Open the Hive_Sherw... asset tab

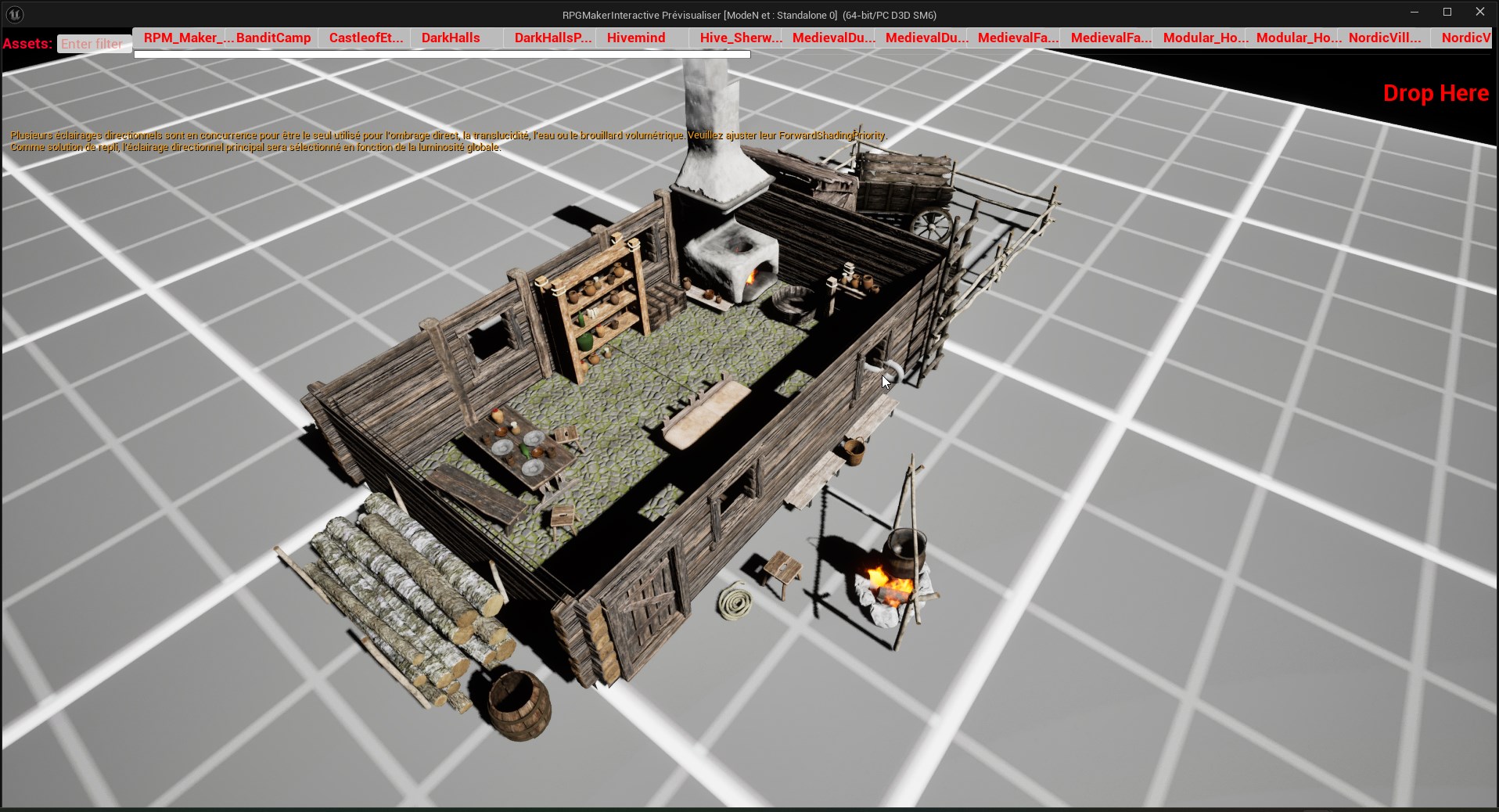point(736,38)
